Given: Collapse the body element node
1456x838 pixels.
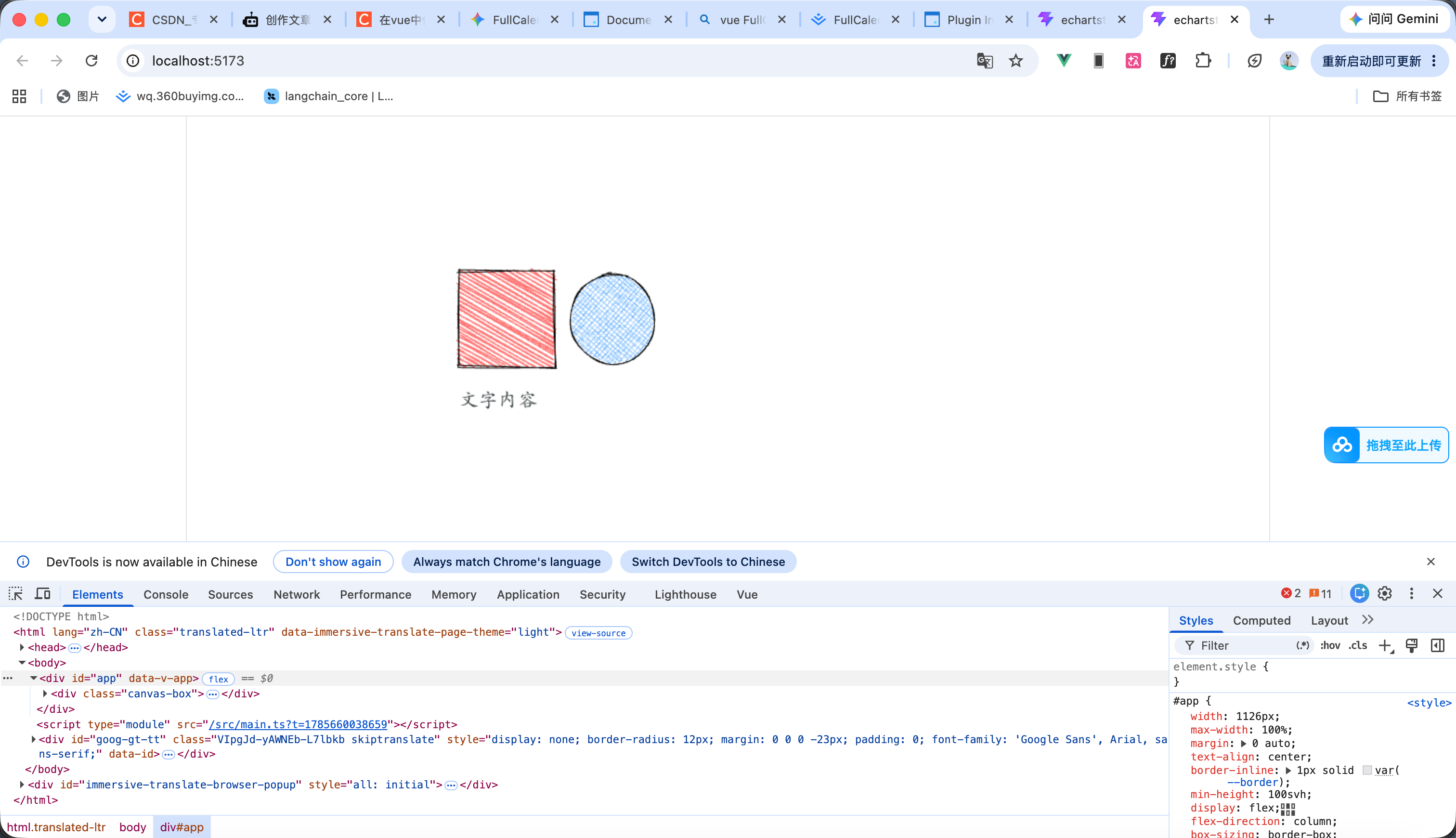Looking at the screenshot, I should coord(23,663).
